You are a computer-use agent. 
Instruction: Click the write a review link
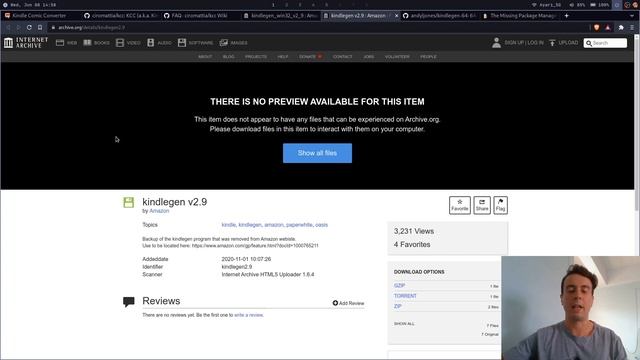(249, 315)
